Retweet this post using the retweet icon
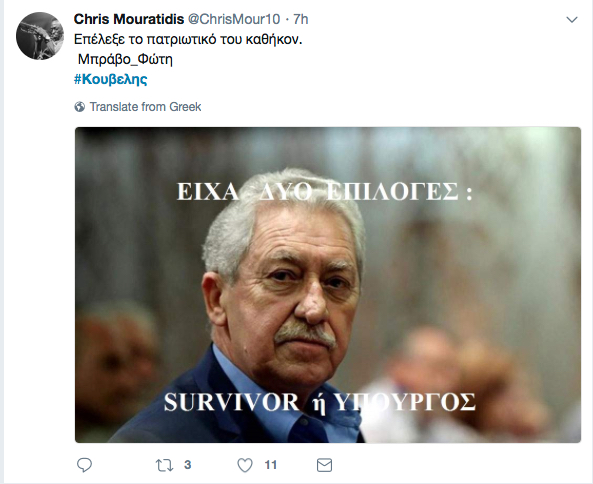 click(x=165, y=465)
